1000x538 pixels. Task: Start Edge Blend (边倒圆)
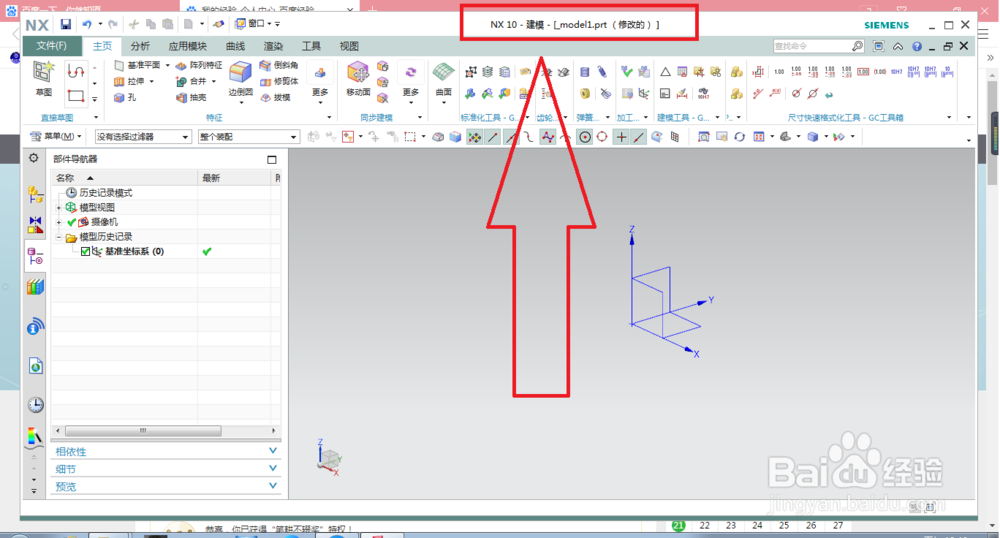(240, 78)
